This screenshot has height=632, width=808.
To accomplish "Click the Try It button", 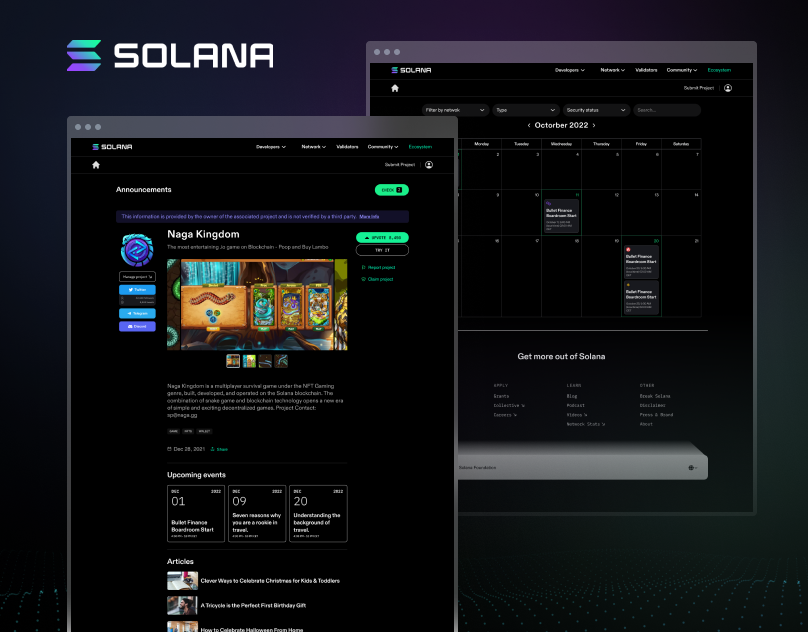I will 382,250.
